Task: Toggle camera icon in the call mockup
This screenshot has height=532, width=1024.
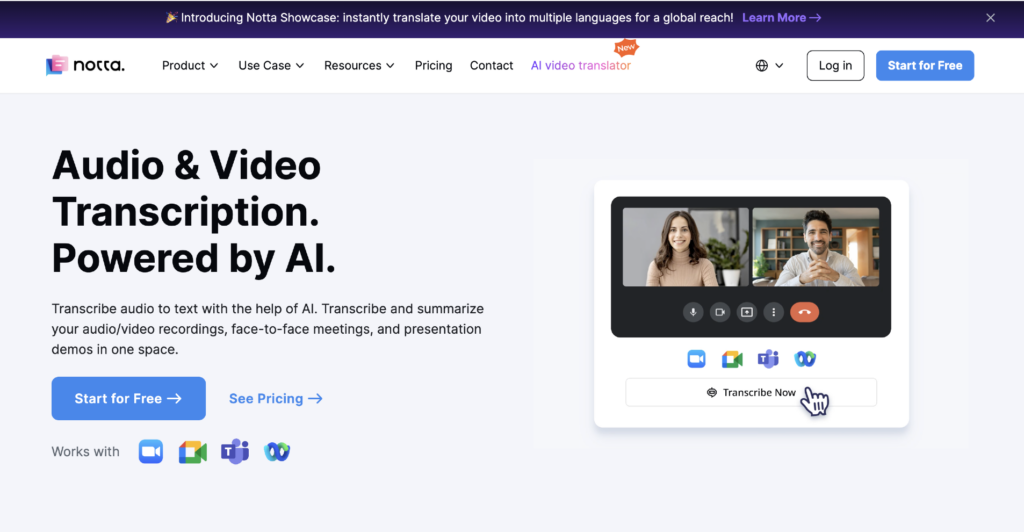Action: [x=720, y=312]
